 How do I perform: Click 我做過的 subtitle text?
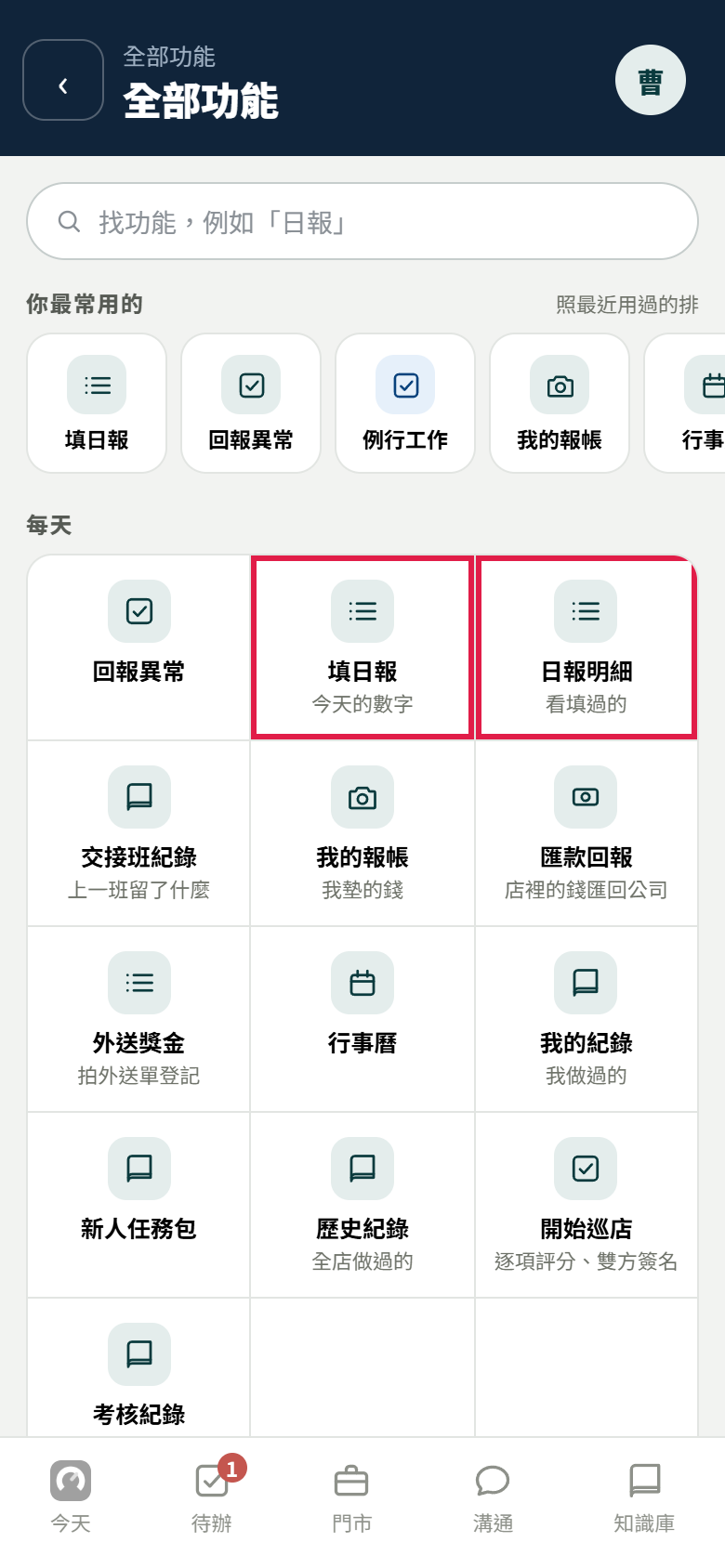pos(587,1076)
